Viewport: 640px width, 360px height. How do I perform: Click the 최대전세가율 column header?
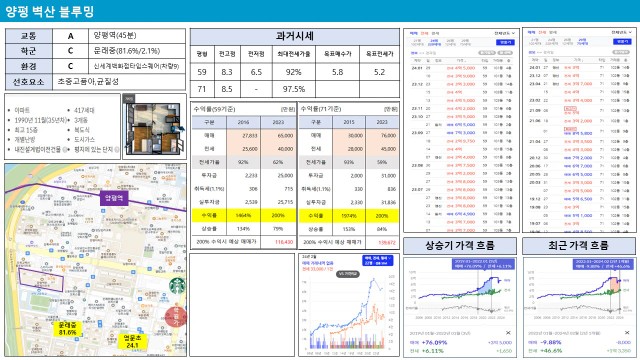(x=293, y=54)
